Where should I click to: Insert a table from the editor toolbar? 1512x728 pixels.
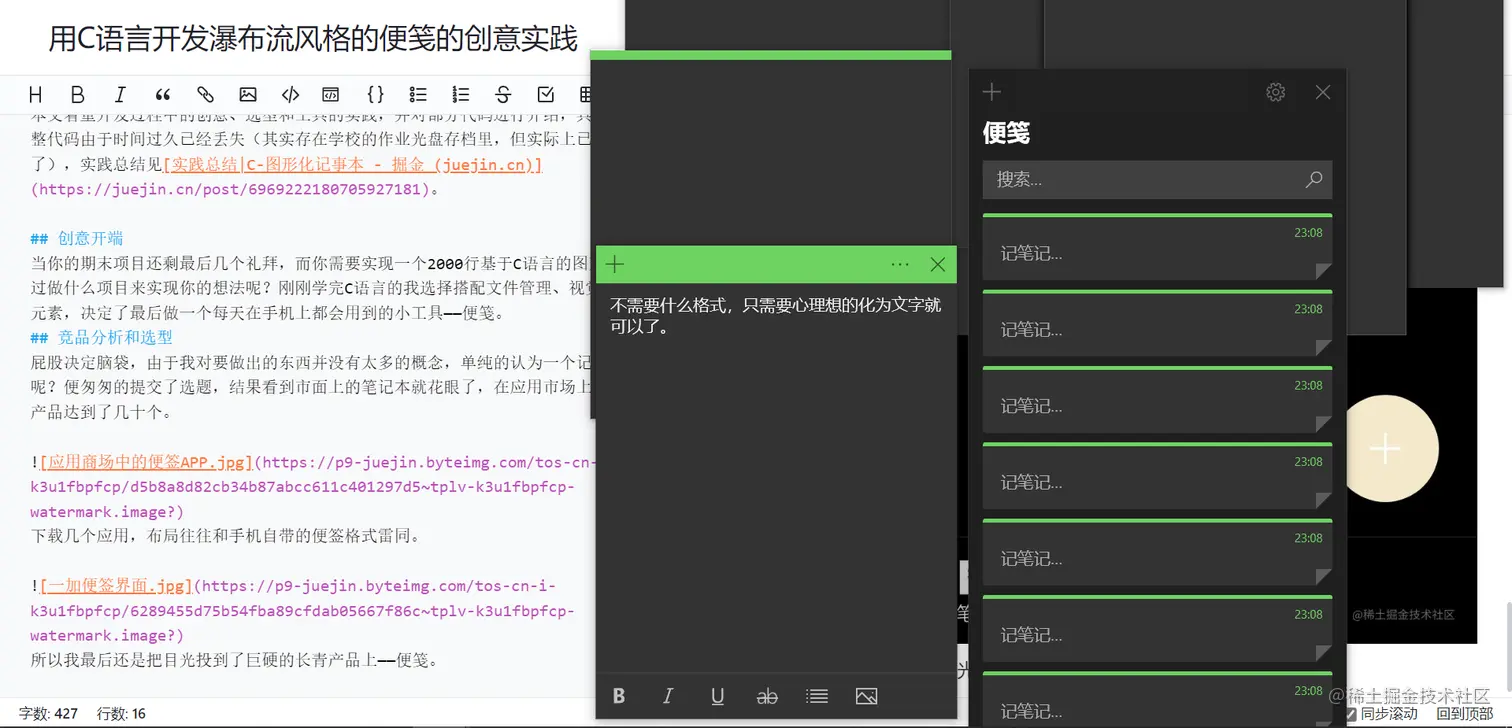point(585,95)
